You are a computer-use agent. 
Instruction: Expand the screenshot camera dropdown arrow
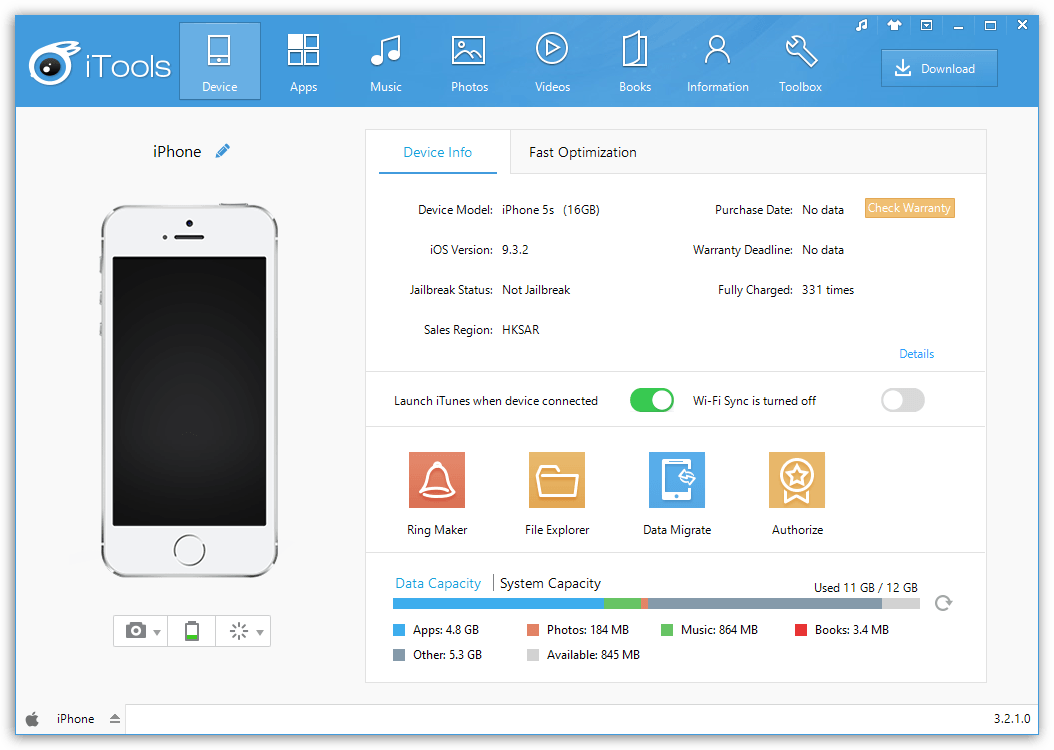157,632
